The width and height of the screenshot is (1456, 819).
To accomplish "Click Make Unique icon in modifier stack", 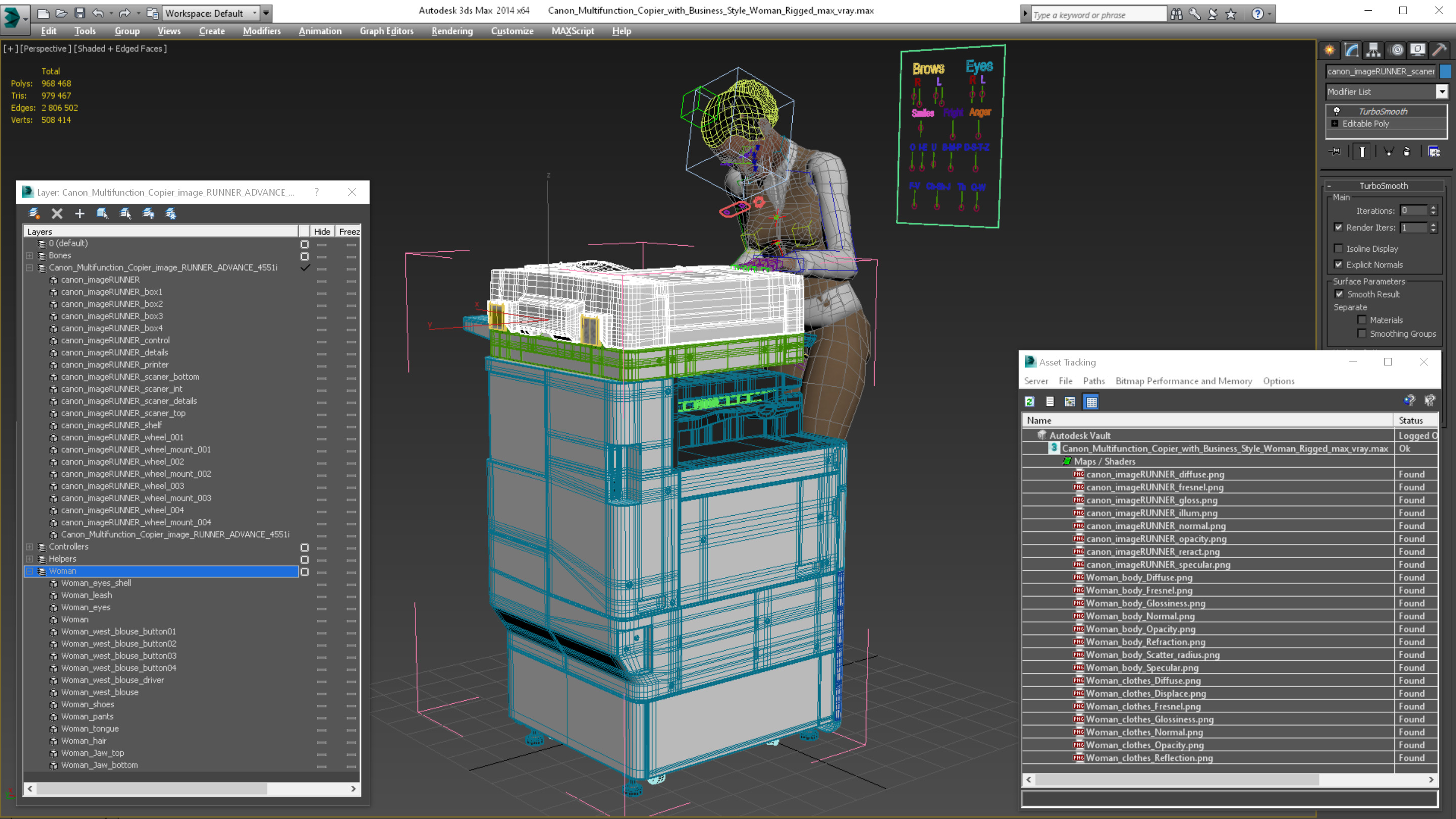I will click(1388, 152).
